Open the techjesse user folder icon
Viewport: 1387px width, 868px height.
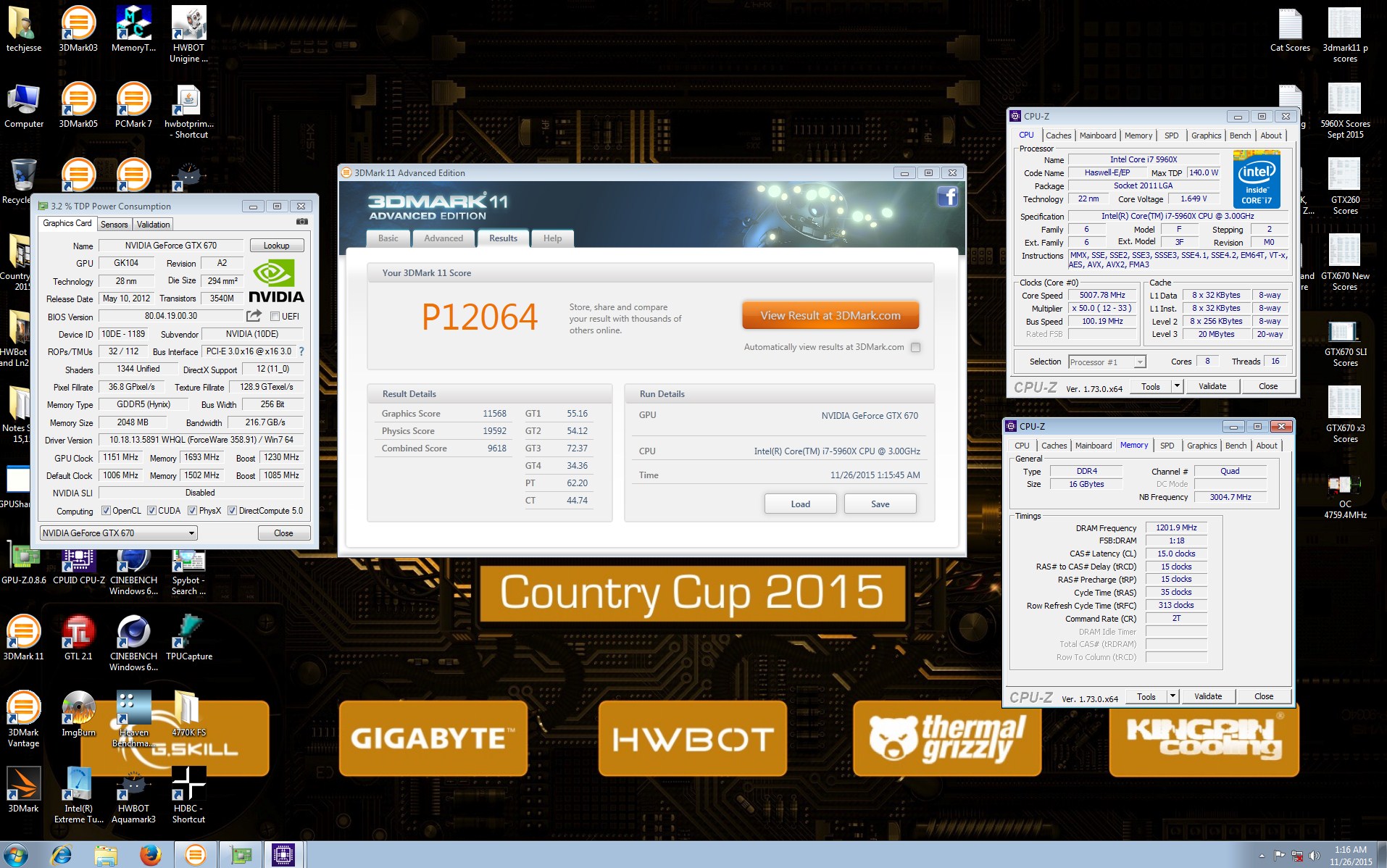(24, 29)
